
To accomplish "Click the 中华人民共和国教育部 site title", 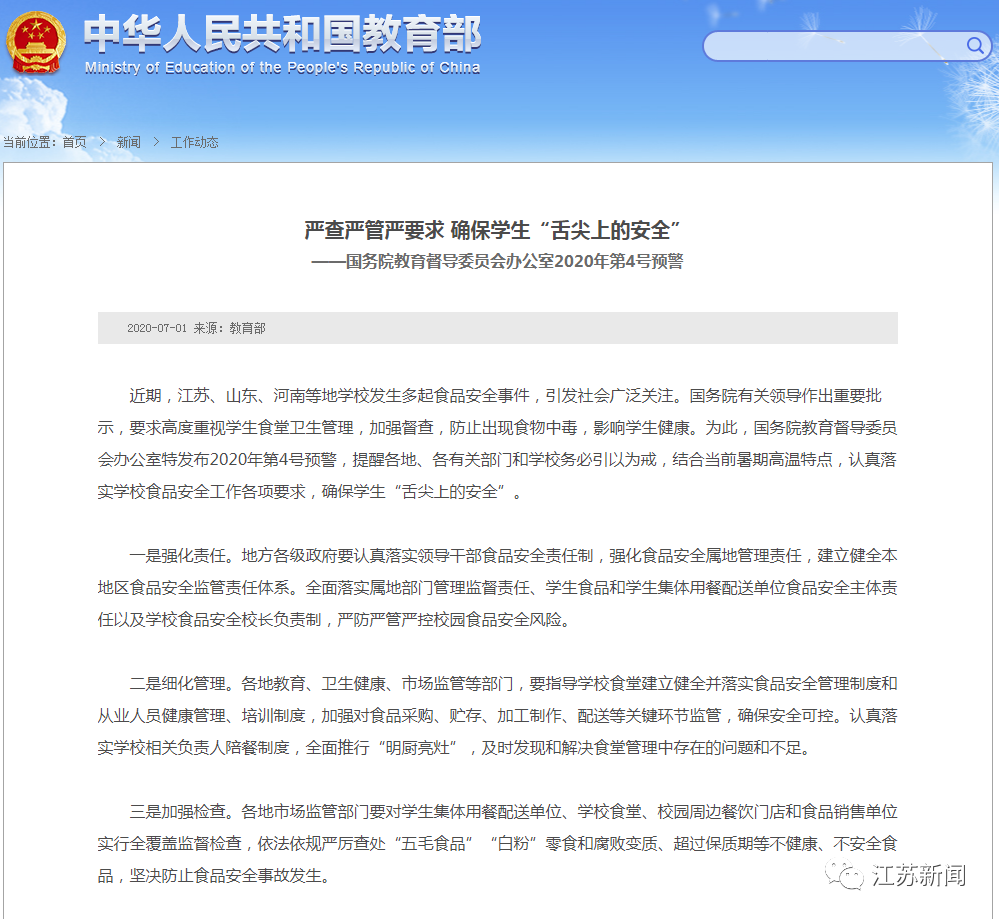I will click(282, 34).
